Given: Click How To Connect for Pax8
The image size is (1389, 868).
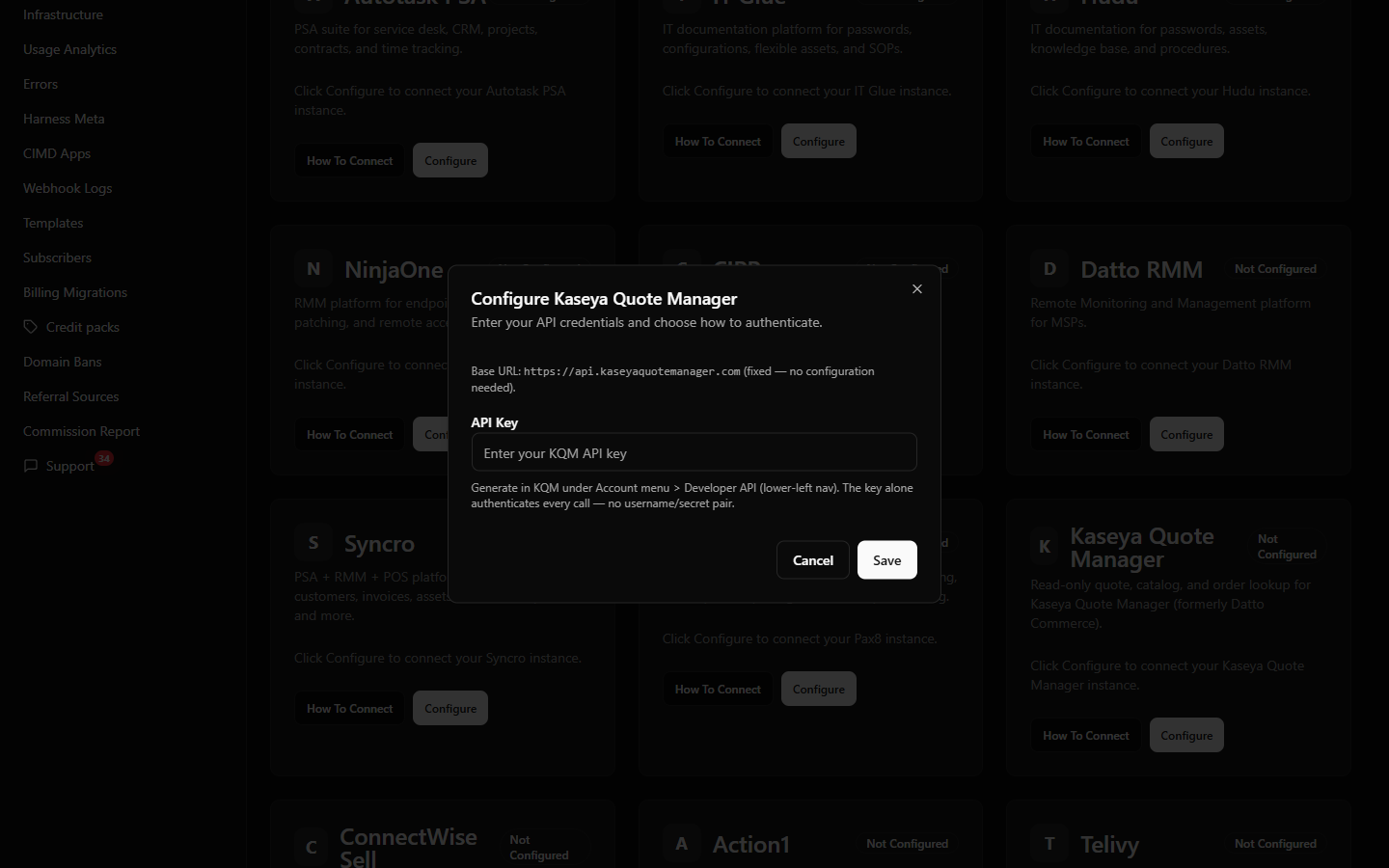Looking at the screenshot, I should 718,690.
